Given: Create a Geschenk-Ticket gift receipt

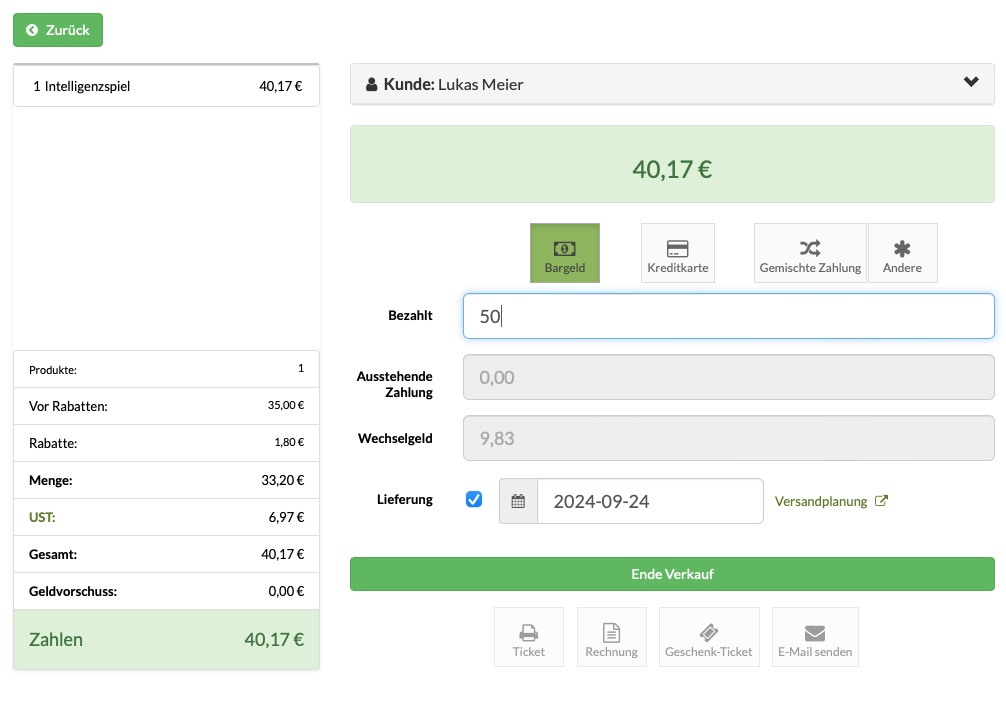Looking at the screenshot, I should pyautogui.click(x=709, y=637).
